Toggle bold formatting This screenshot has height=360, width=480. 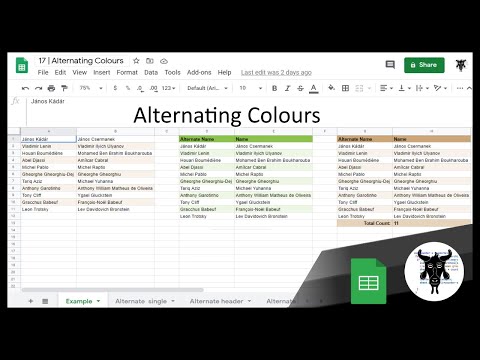click(275, 88)
